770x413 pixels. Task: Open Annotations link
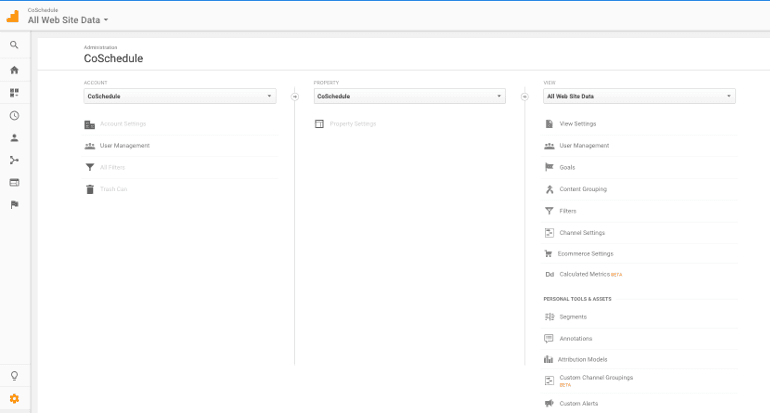(x=576, y=338)
